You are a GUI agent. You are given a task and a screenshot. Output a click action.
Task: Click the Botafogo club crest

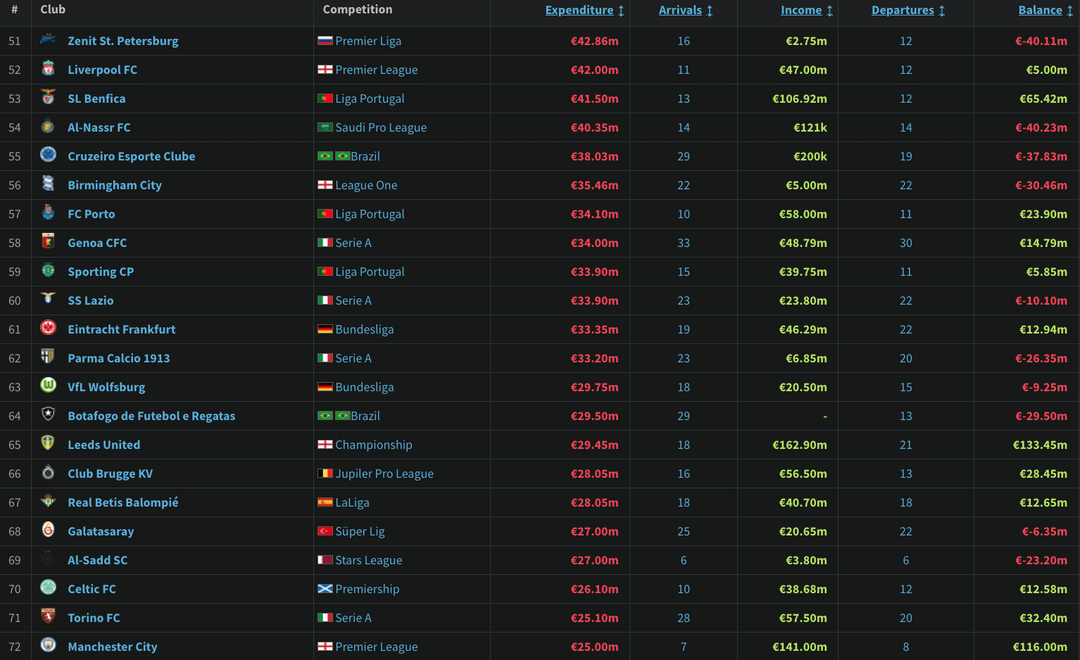(48, 414)
